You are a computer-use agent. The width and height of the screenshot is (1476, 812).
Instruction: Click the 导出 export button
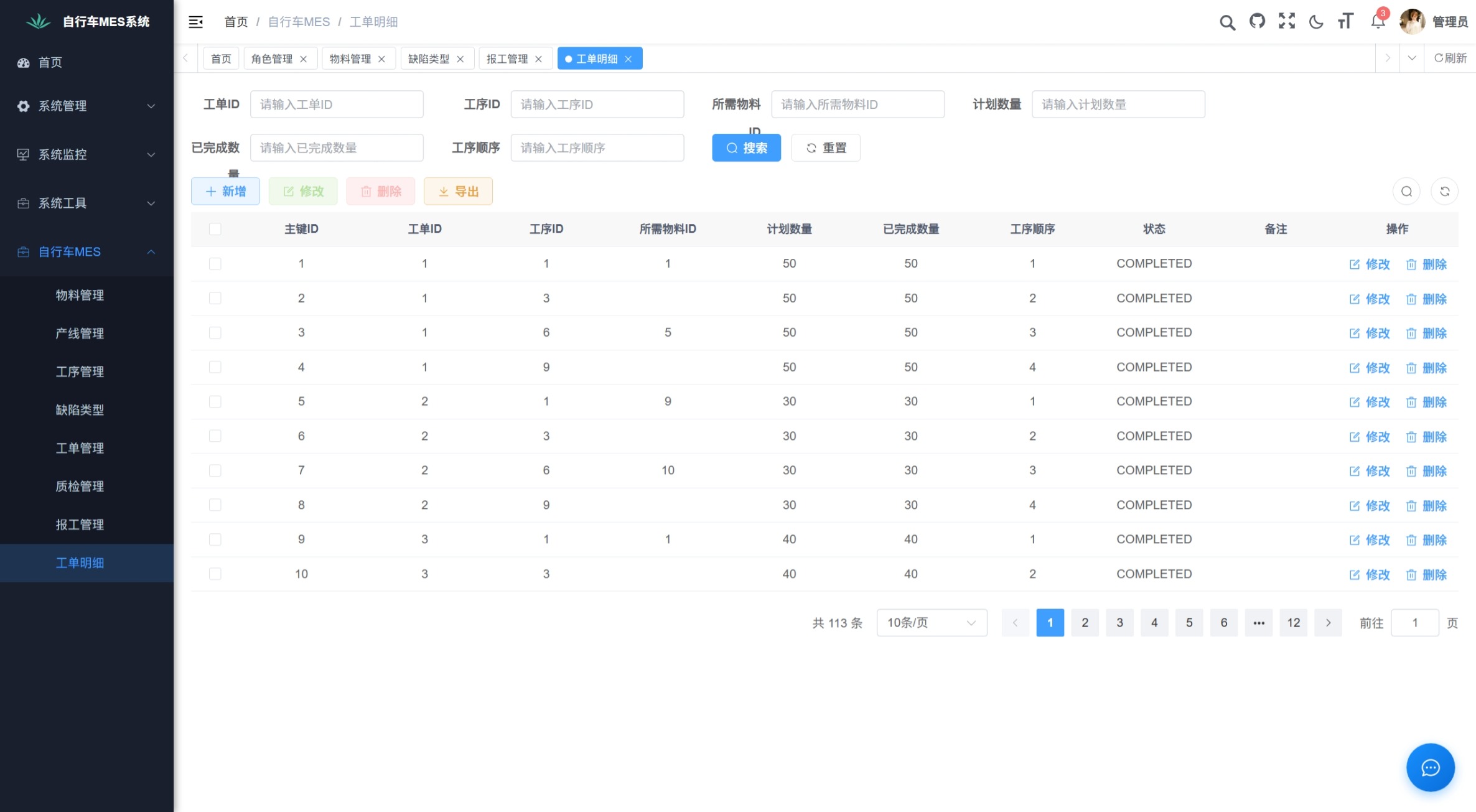[458, 192]
